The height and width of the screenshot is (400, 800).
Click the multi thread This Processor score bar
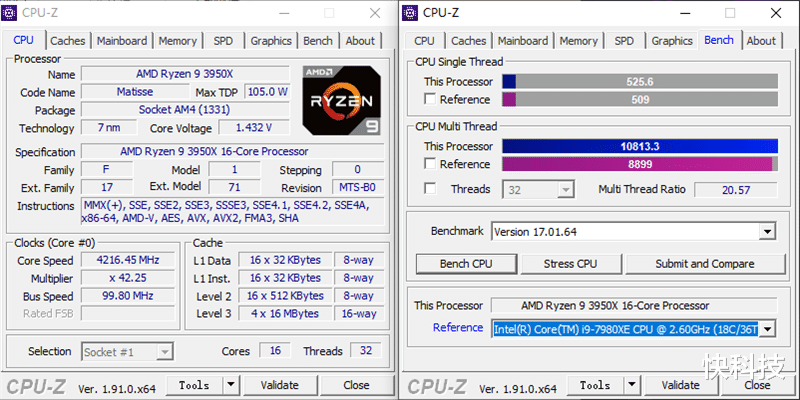pos(640,146)
